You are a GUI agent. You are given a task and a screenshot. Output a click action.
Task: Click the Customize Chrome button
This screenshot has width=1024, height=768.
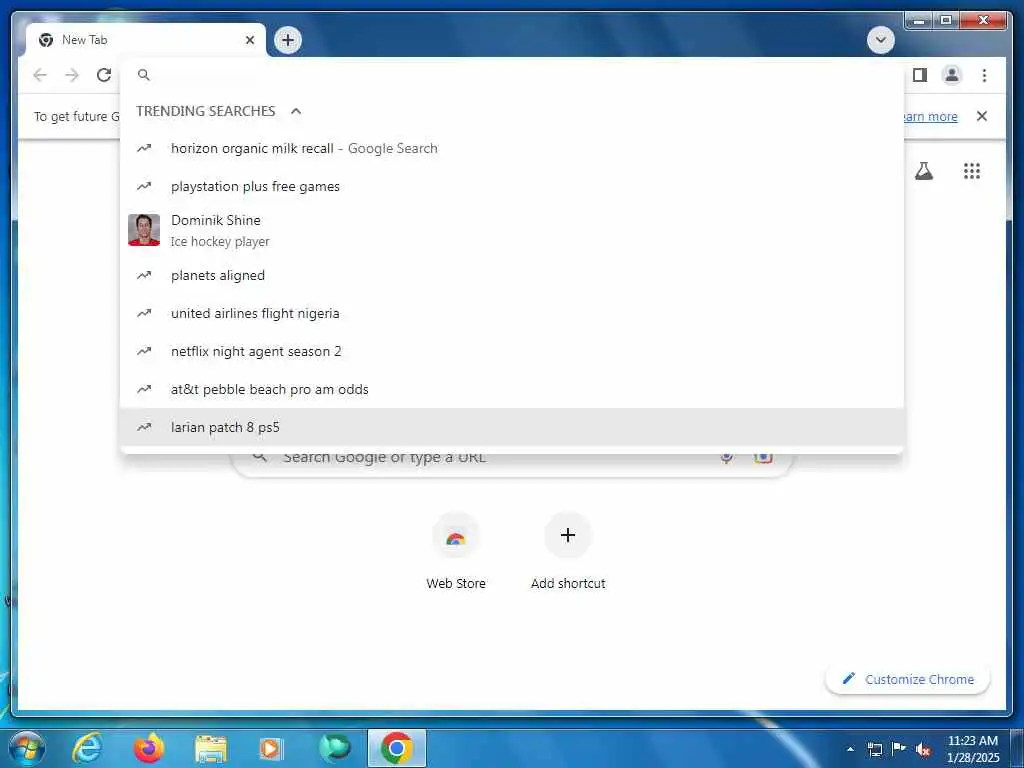[x=908, y=679]
